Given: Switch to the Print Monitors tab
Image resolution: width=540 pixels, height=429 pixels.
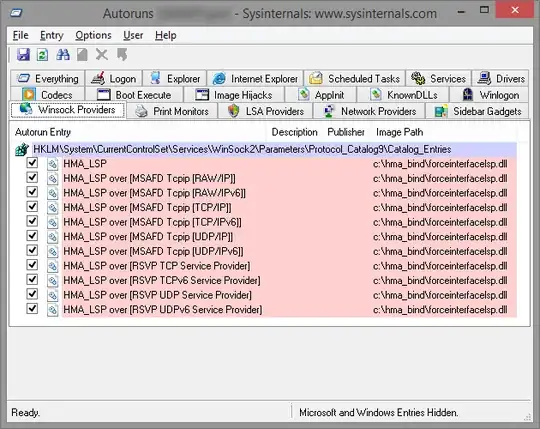Looking at the screenshot, I should (x=172, y=111).
